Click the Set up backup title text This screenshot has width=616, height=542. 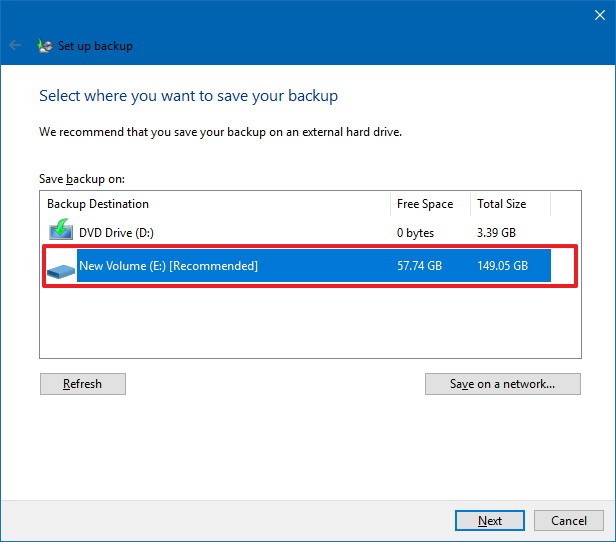[95, 46]
